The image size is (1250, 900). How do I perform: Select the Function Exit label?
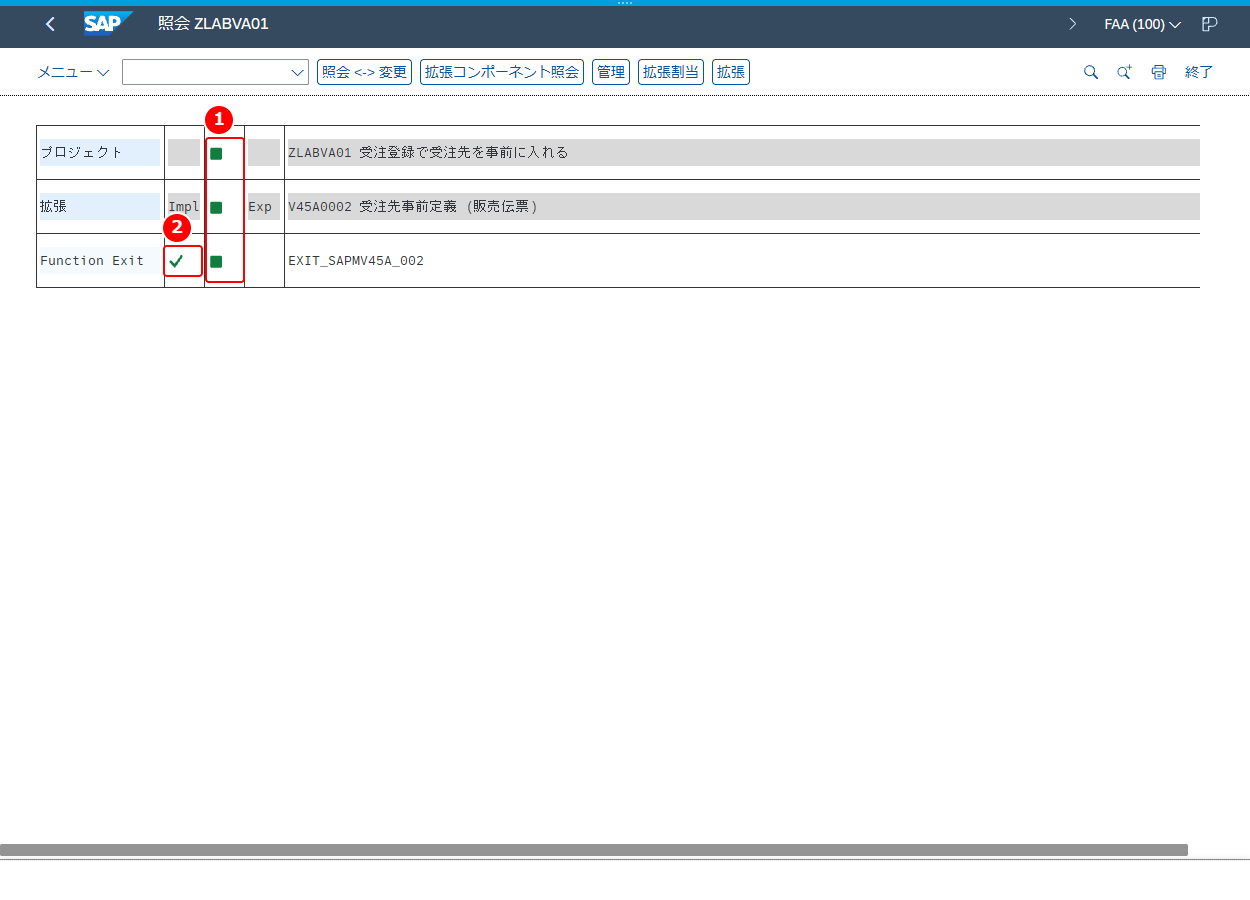pos(92,261)
